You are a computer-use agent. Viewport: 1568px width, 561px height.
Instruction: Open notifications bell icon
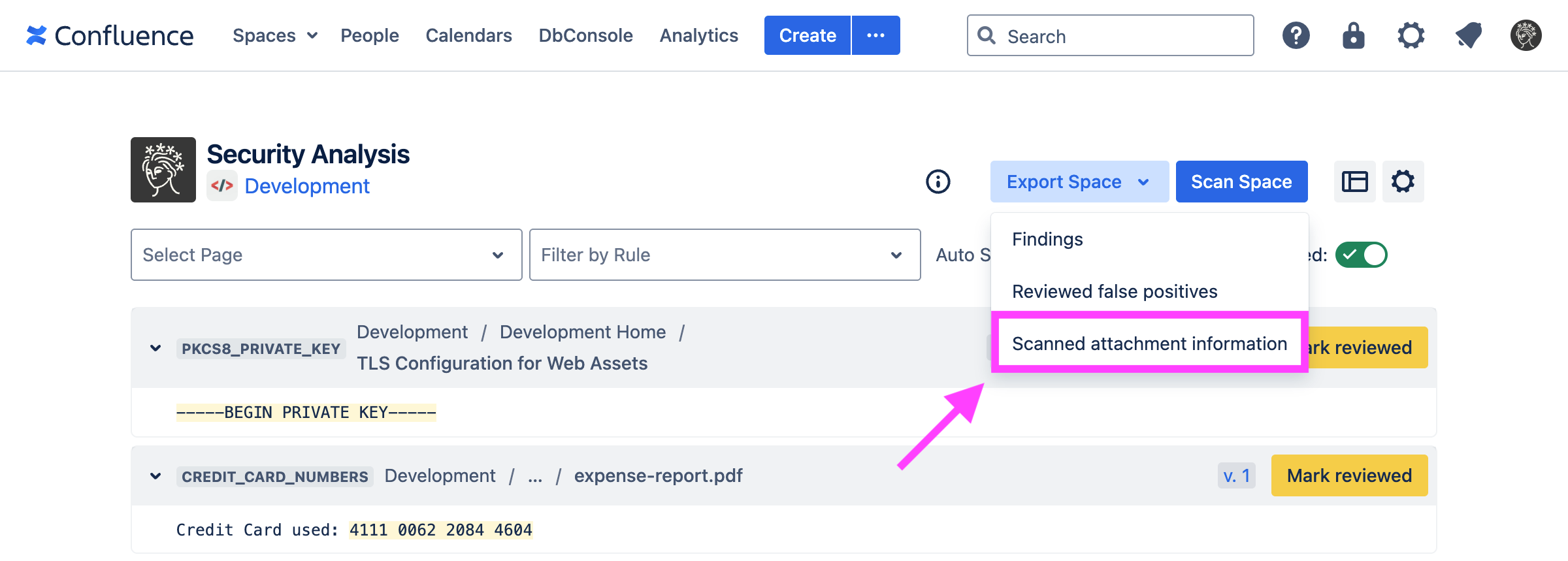click(1468, 35)
